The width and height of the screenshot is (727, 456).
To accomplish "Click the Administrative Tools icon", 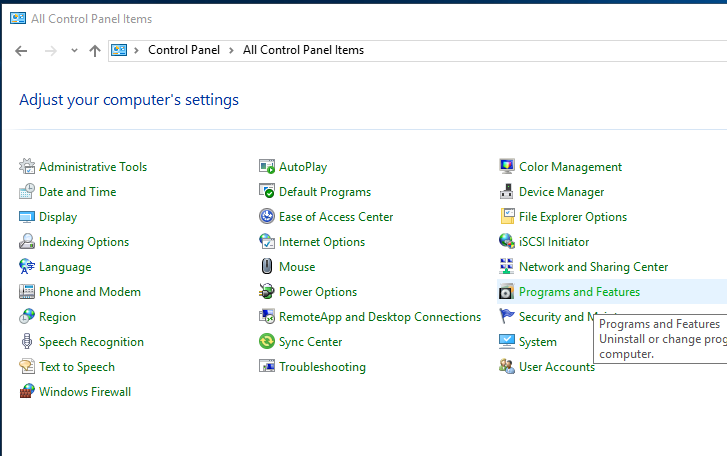I will pyautogui.click(x=27, y=167).
